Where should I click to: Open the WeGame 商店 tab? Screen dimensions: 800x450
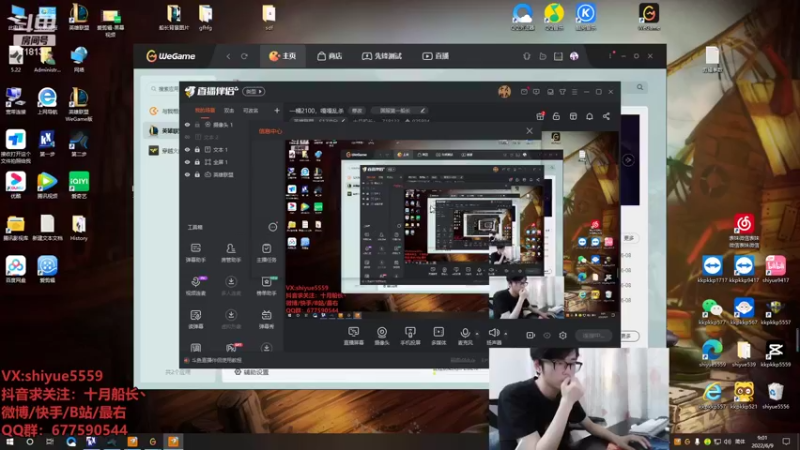(x=330, y=56)
